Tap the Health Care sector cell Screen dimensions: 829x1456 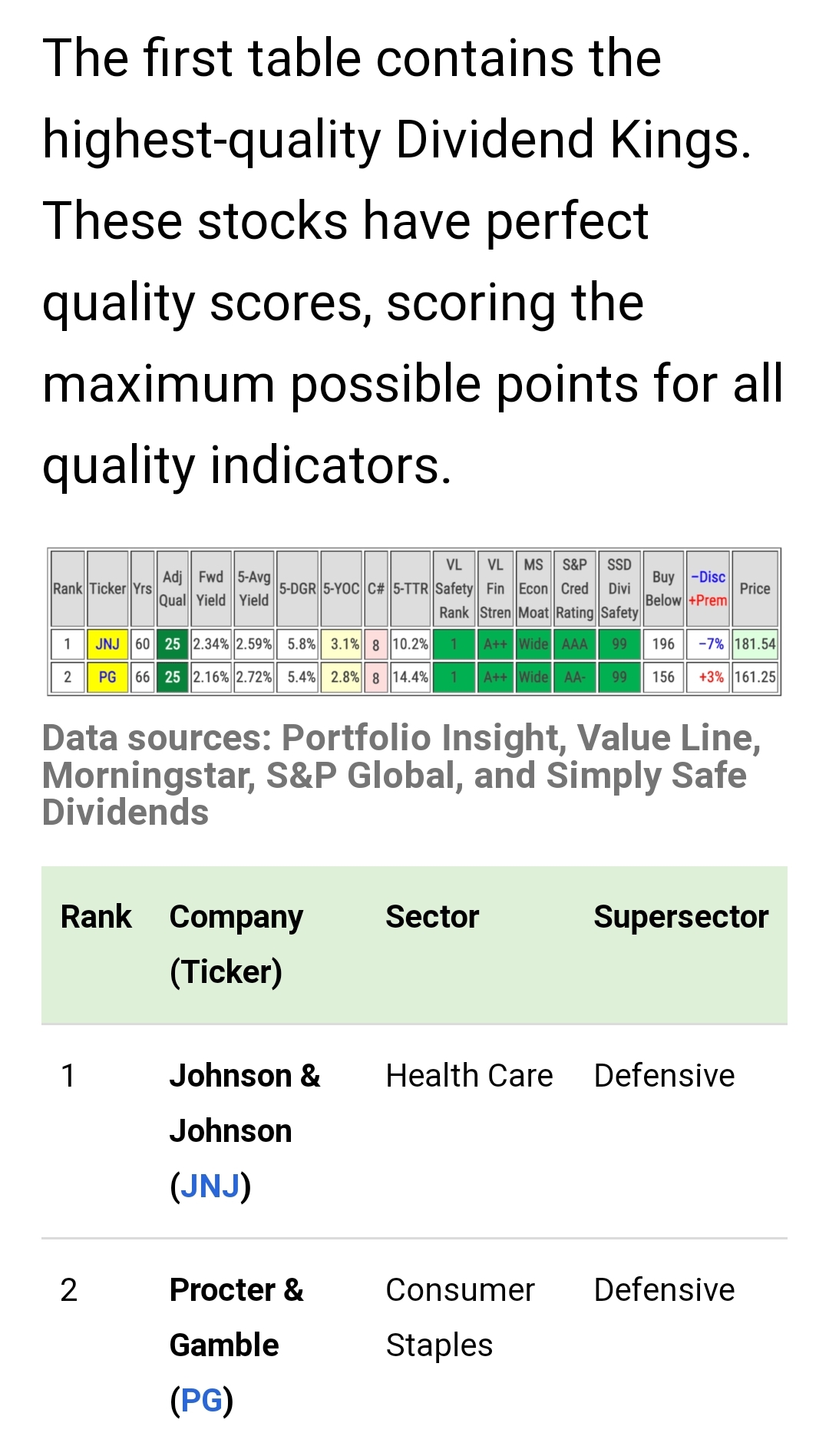point(469,1076)
